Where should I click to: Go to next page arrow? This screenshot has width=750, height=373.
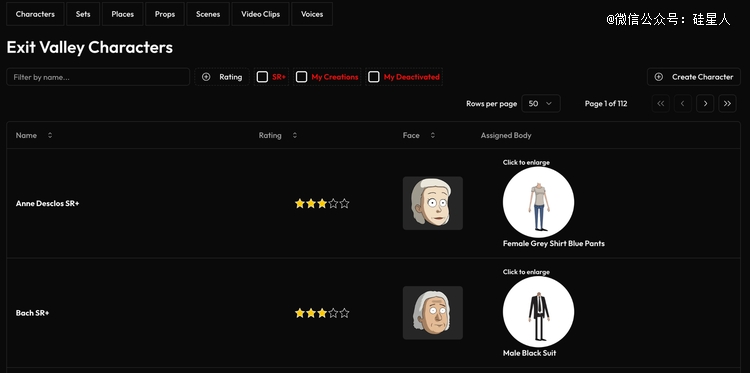click(705, 103)
